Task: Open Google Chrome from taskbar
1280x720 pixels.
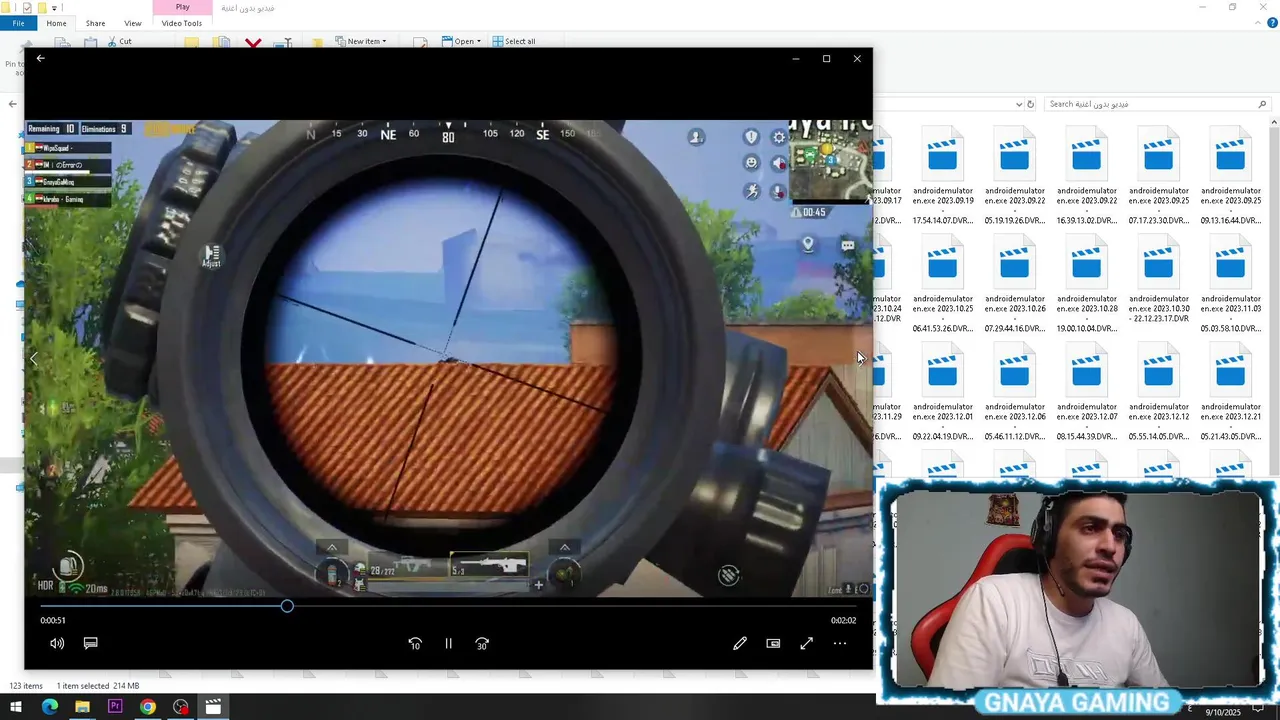Action: tap(148, 707)
